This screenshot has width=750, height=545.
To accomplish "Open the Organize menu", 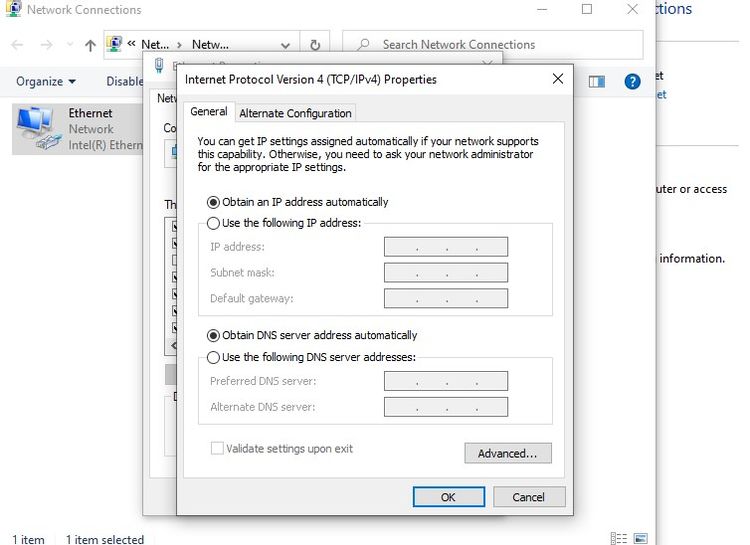I will click(46, 81).
